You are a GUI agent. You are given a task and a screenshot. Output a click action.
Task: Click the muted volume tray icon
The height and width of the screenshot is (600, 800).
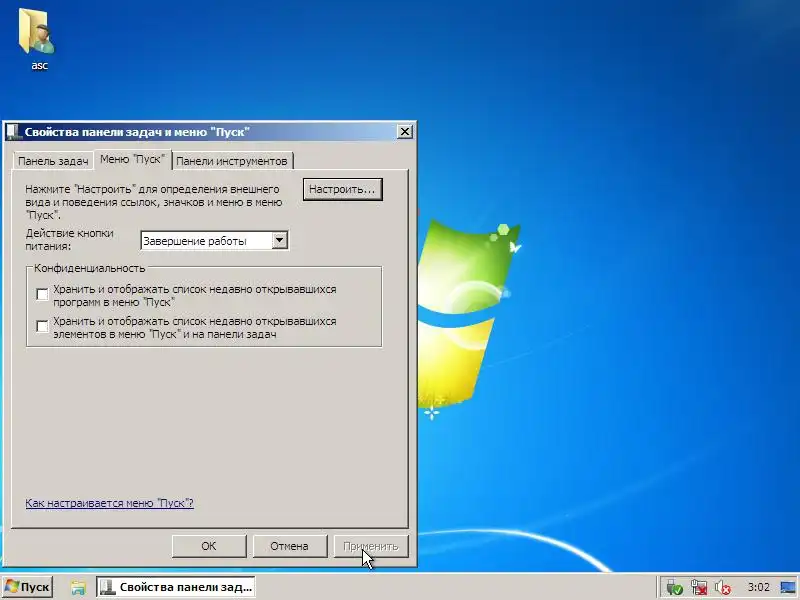722,588
